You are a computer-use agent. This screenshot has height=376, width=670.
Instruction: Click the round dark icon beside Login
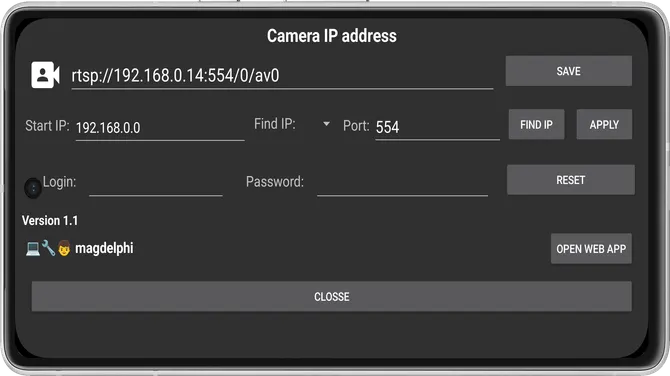33,188
